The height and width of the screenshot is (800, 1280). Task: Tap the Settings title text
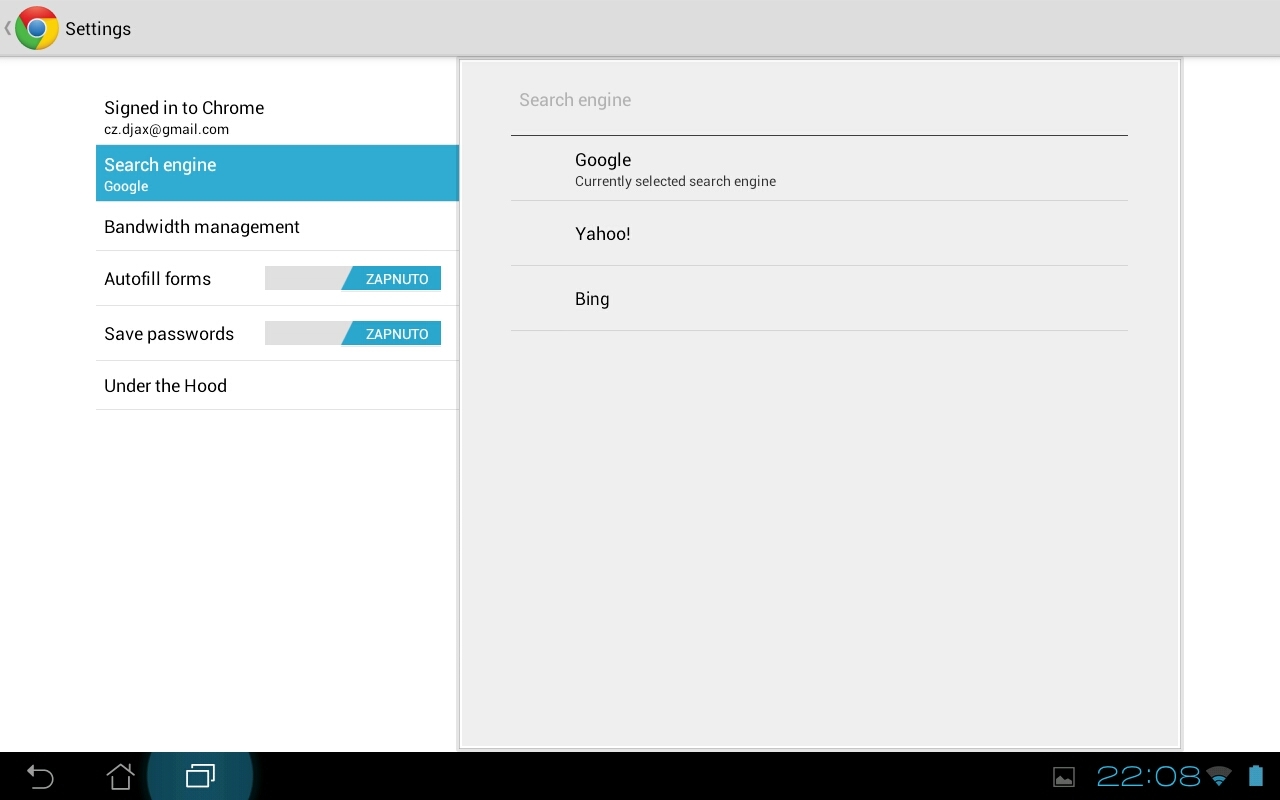(x=97, y=28)
